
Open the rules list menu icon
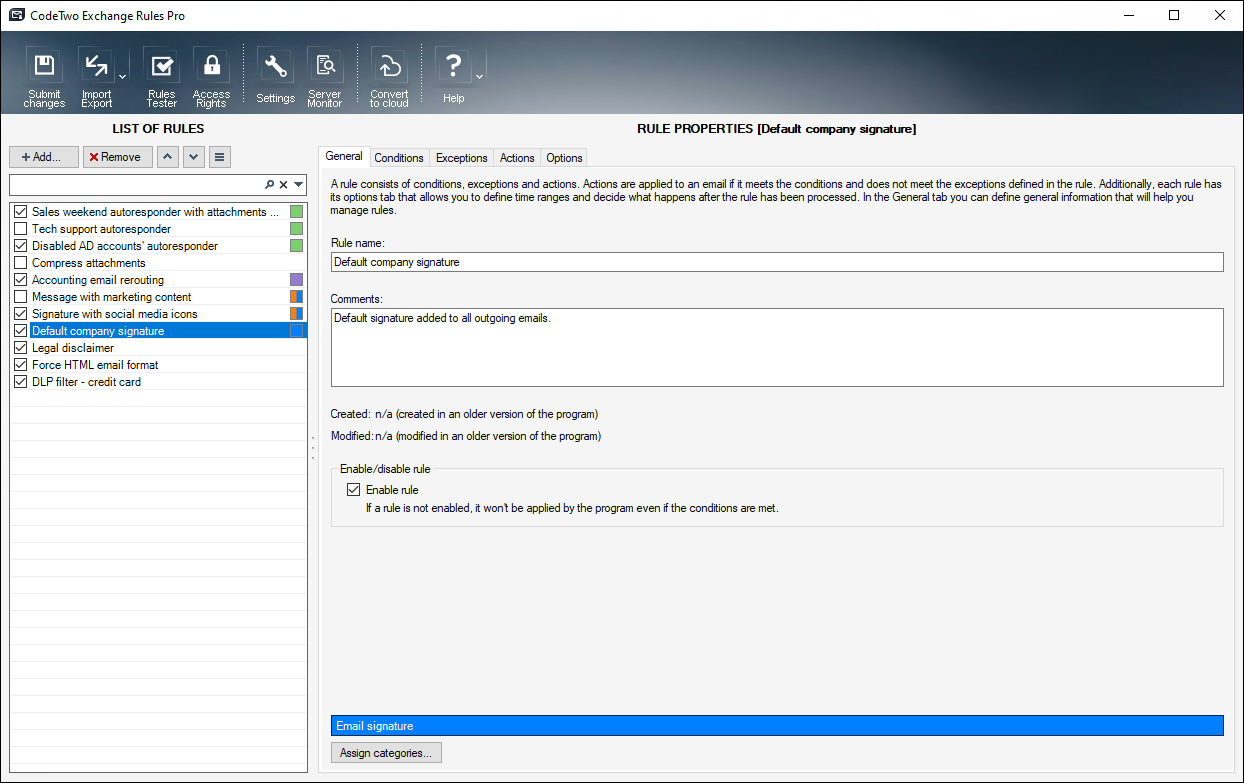(220, 157)
